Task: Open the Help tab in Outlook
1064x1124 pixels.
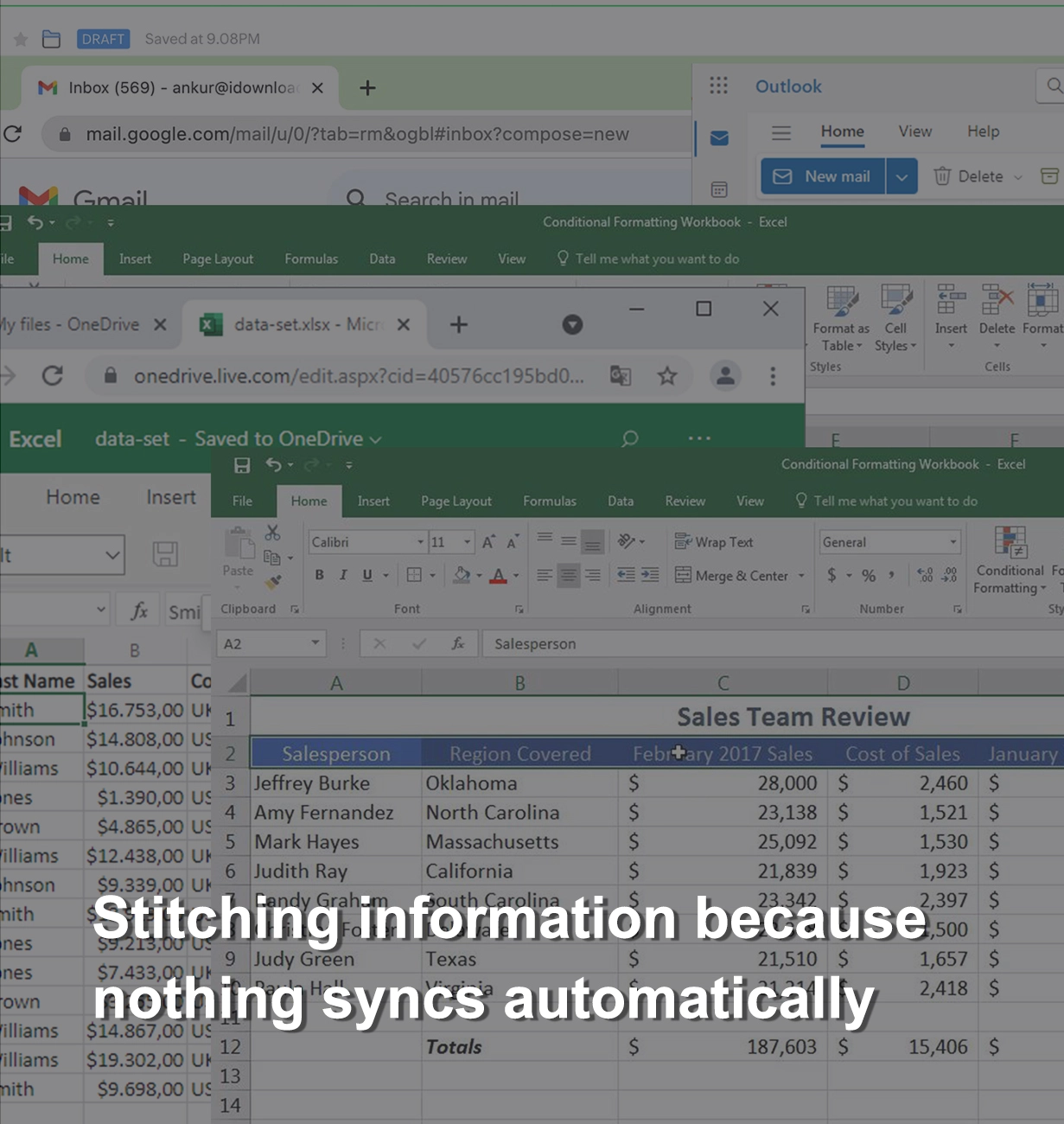Action: pos(983,131)
